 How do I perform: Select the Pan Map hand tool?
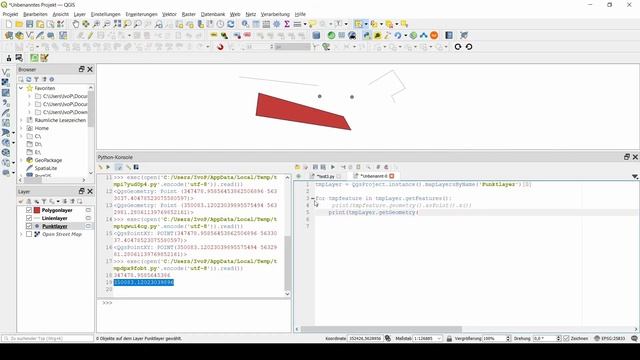pyautogui.click(x=76, y=24)
